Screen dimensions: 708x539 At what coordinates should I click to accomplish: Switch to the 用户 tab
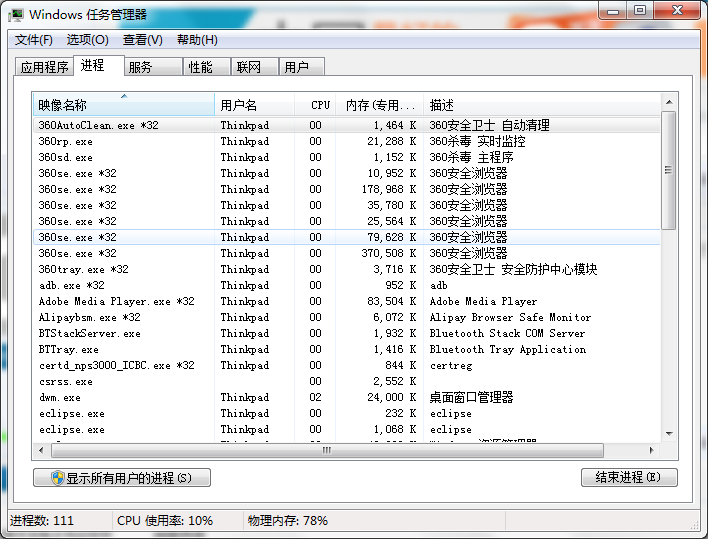point(302,67)
